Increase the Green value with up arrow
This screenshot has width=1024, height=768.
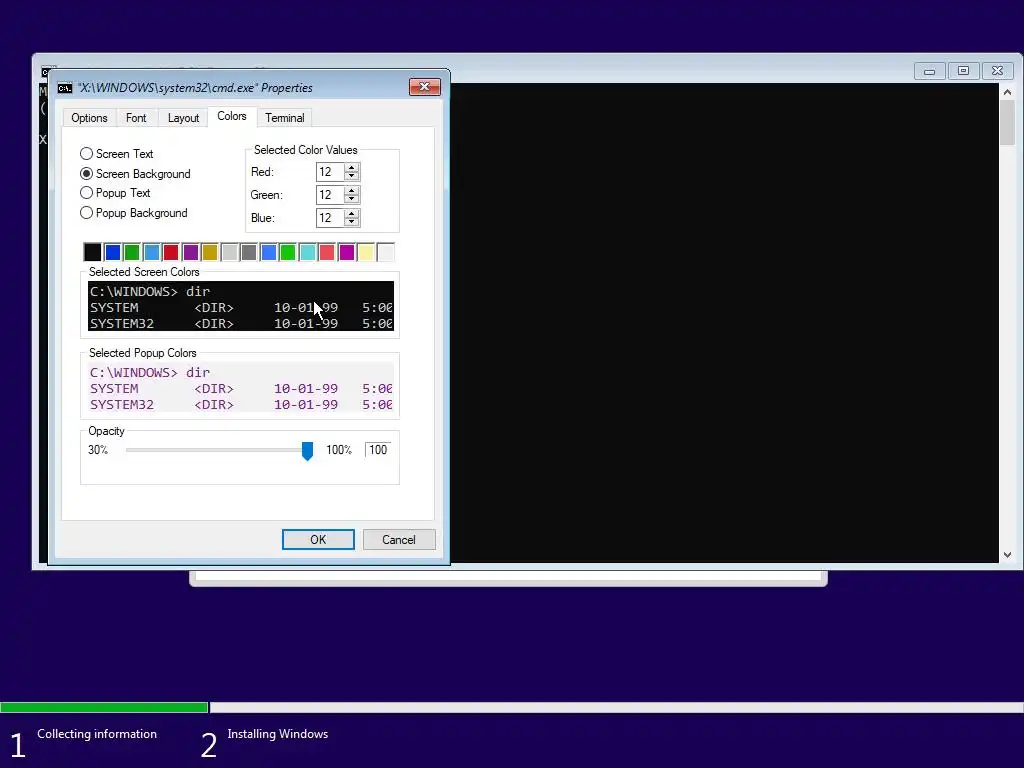(352, 191)
